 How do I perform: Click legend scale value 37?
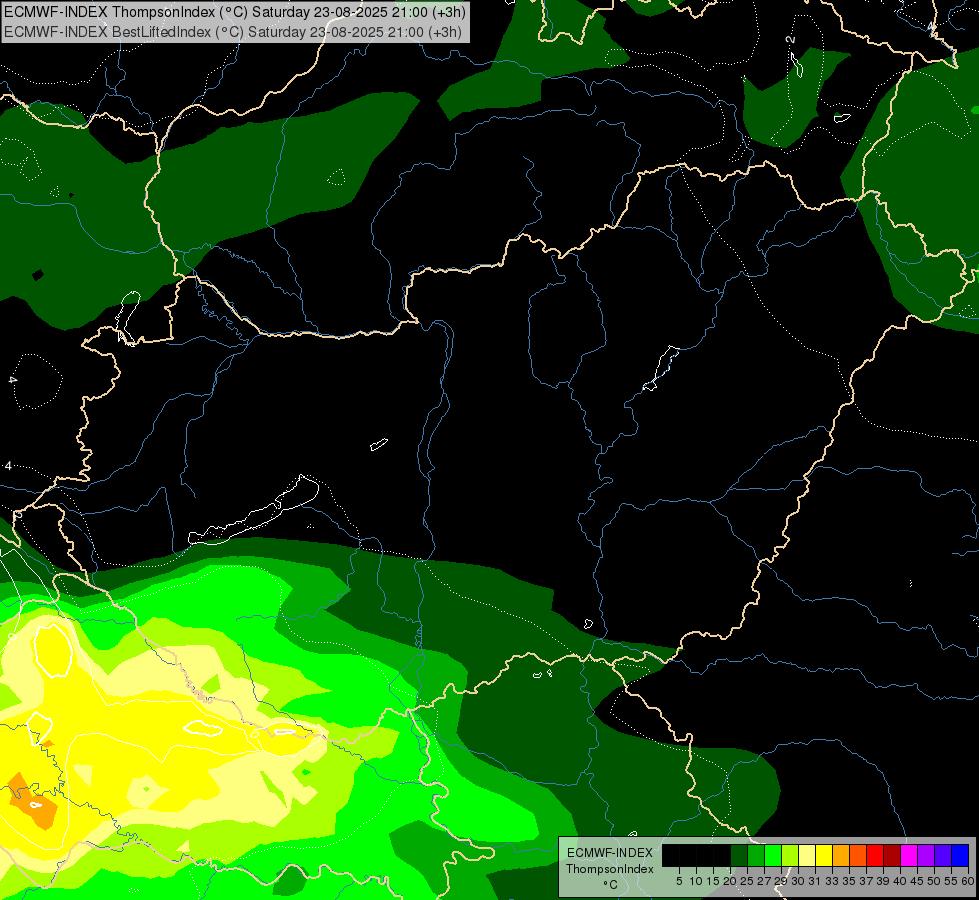[x=866, y=881]
